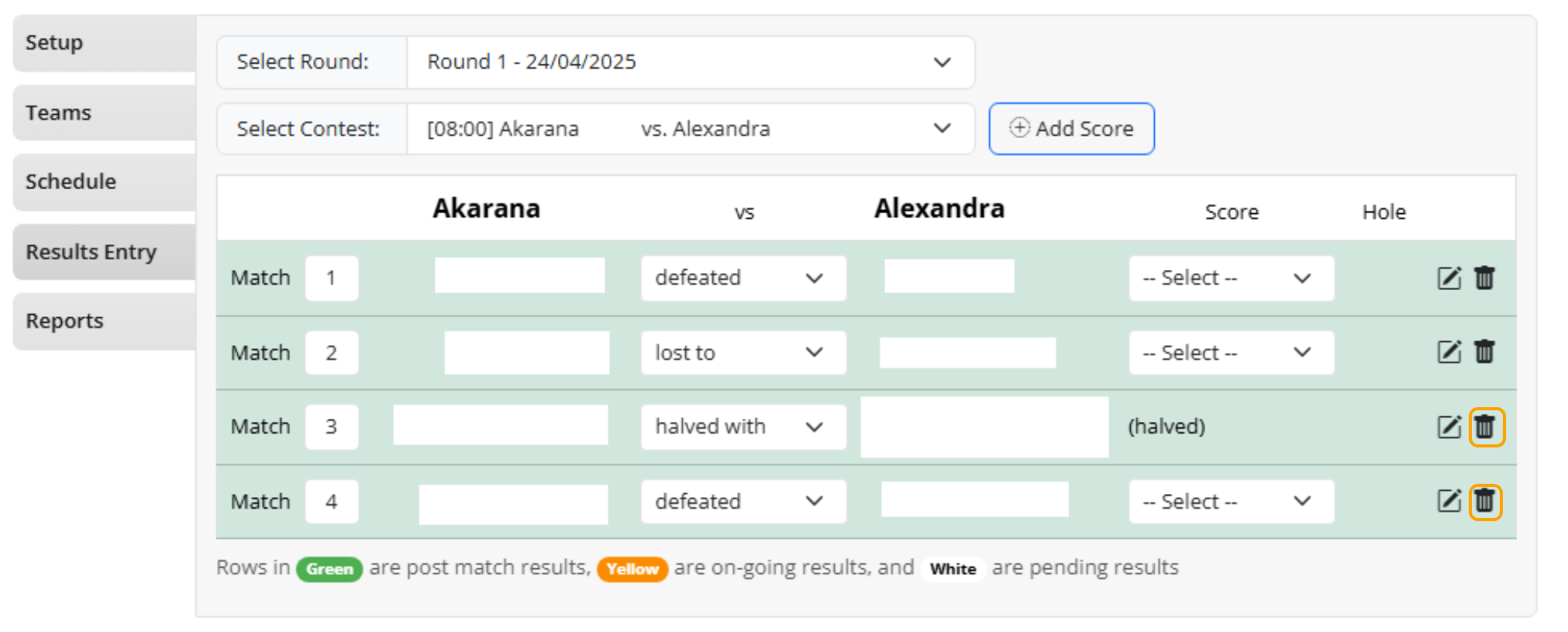Switch to the Setup tab

[104, 43]
